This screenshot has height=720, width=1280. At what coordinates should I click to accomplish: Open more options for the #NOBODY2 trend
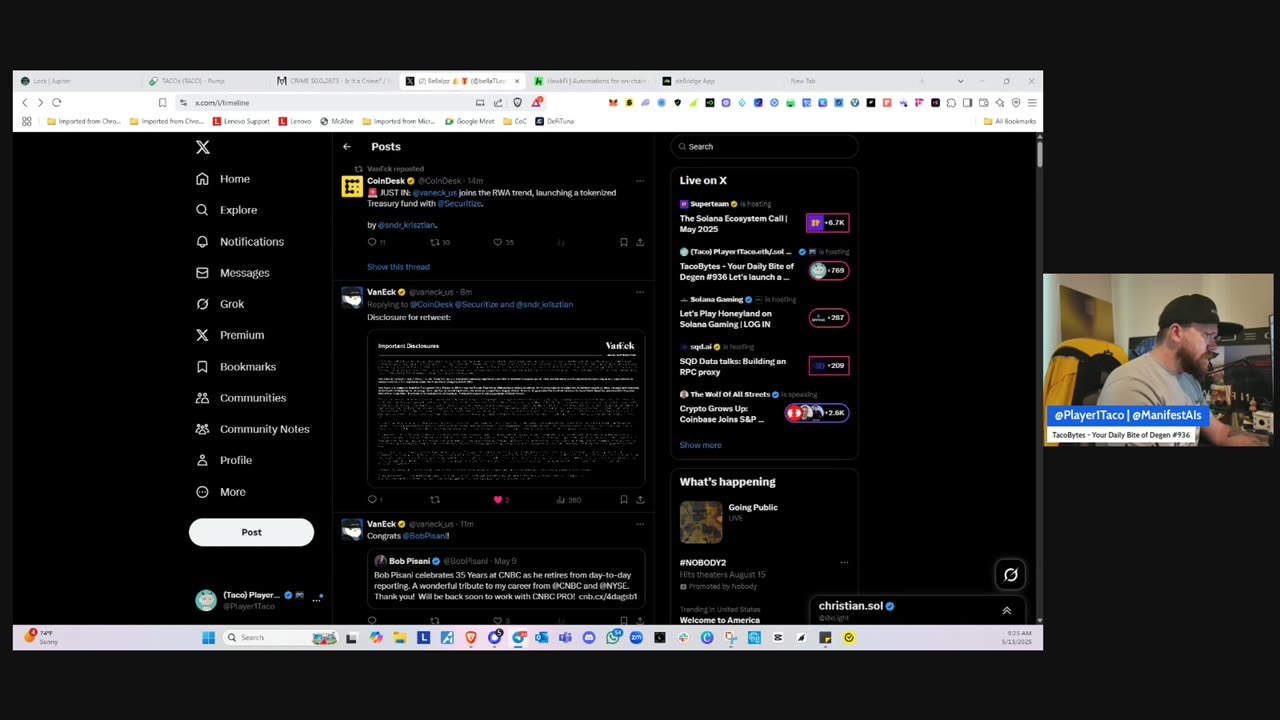844,563
